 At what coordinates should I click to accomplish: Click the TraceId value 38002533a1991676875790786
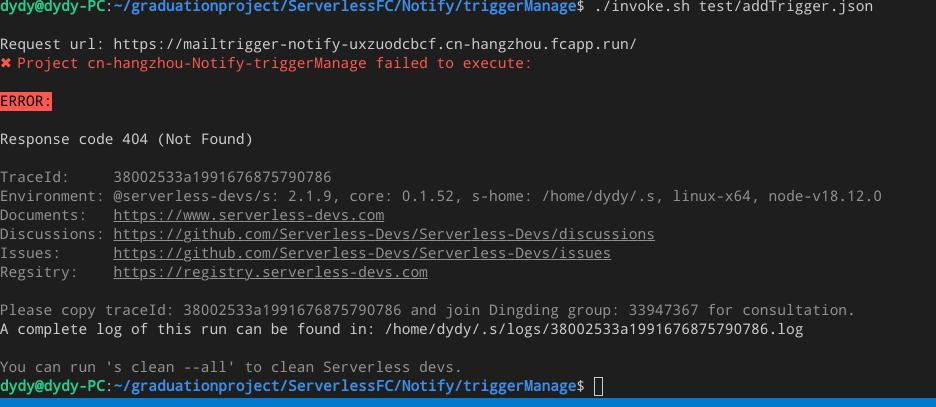coord(222,177)
